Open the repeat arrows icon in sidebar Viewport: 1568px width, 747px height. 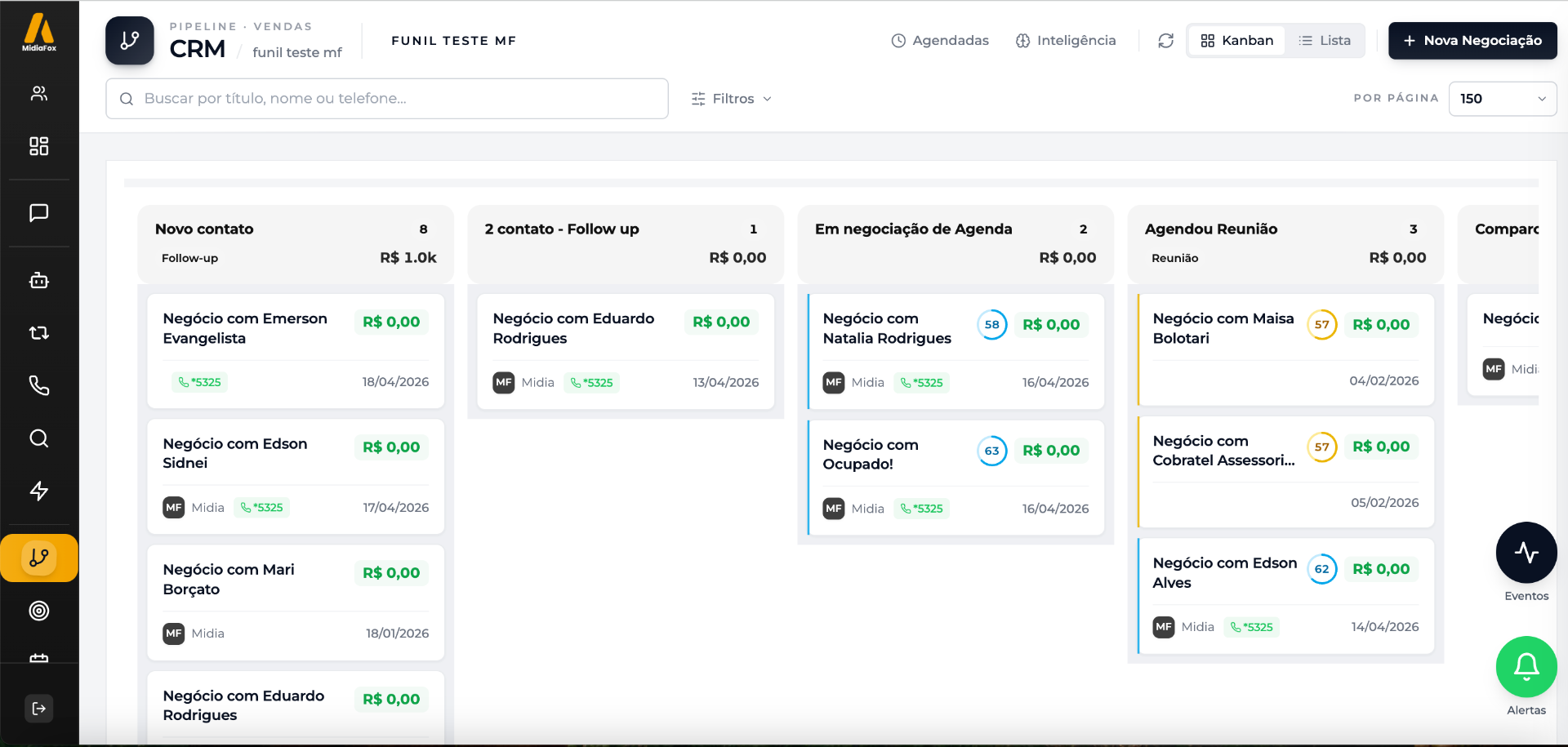pyautogui.click(x=39, y=333)
